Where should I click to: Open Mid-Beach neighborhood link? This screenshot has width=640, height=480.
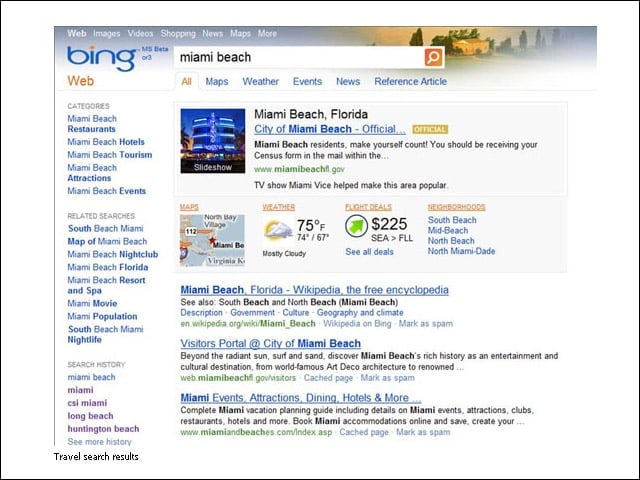pyautogui.click(x=448, y=230)
